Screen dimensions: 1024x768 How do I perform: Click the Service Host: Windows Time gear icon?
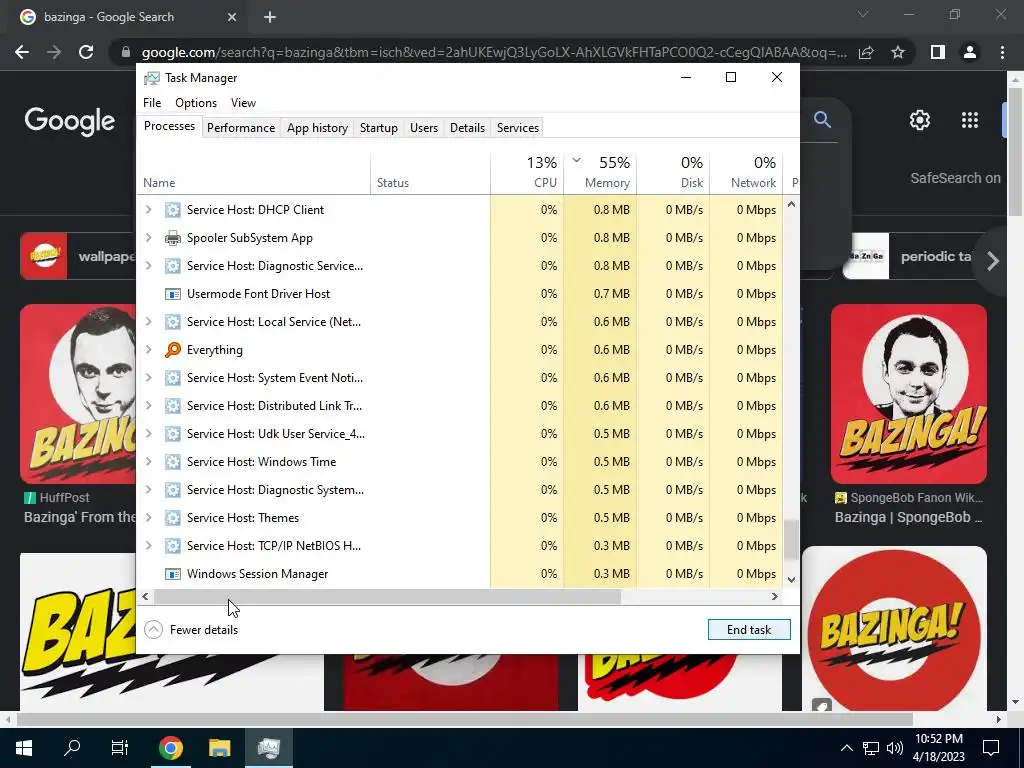point(172,462)
